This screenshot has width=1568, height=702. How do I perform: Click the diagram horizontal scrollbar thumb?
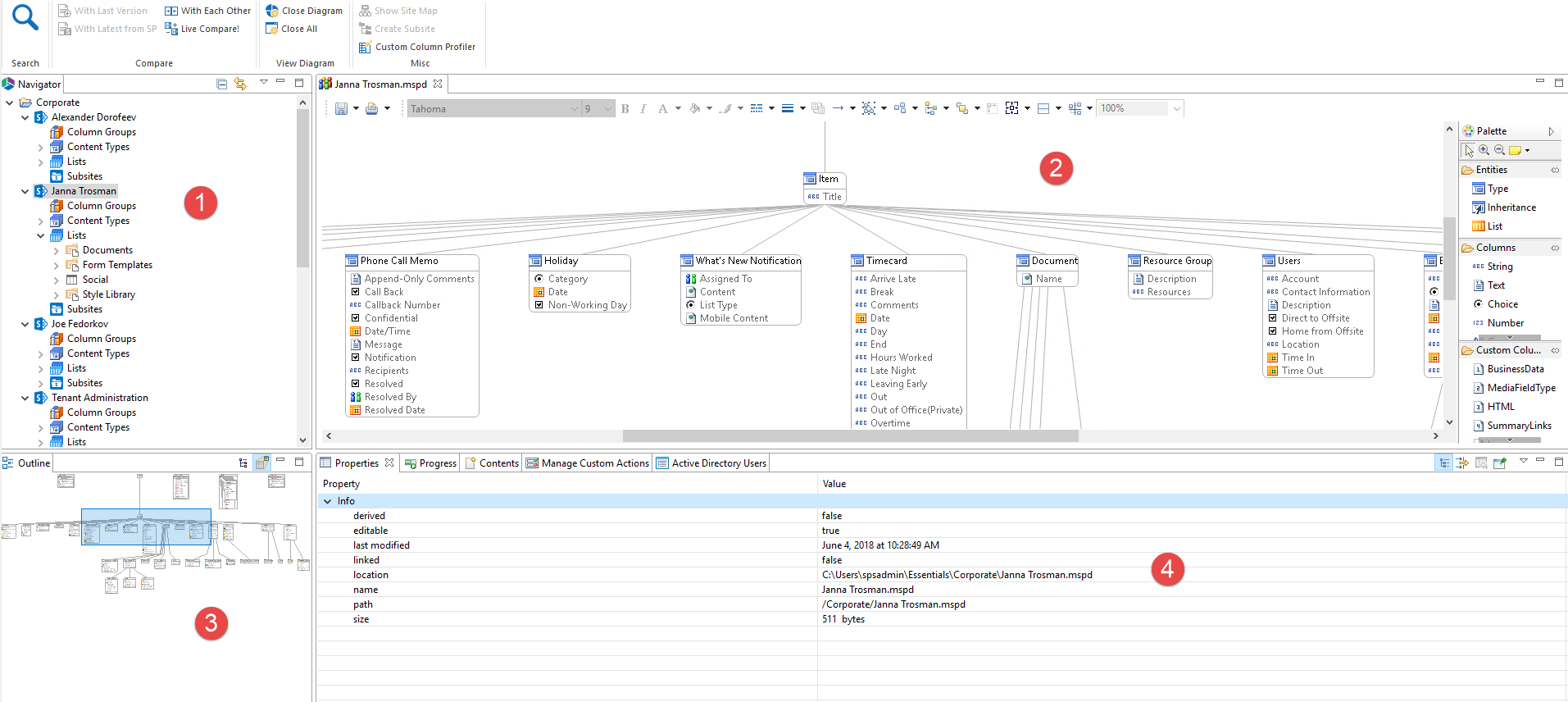[x=850, y=436]
